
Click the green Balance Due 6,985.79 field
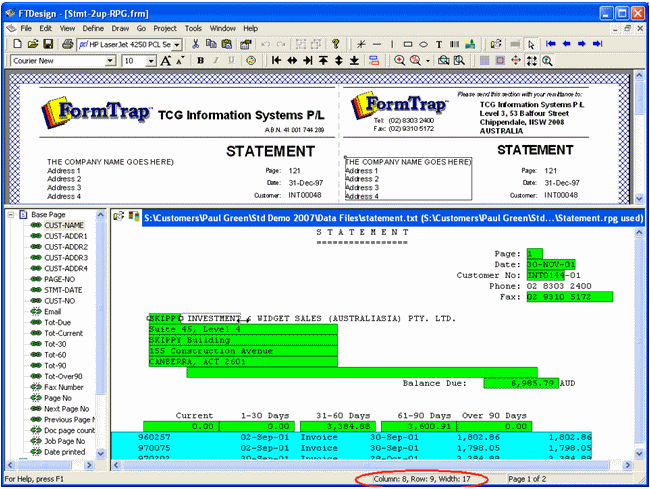click(x=521, y=383)
